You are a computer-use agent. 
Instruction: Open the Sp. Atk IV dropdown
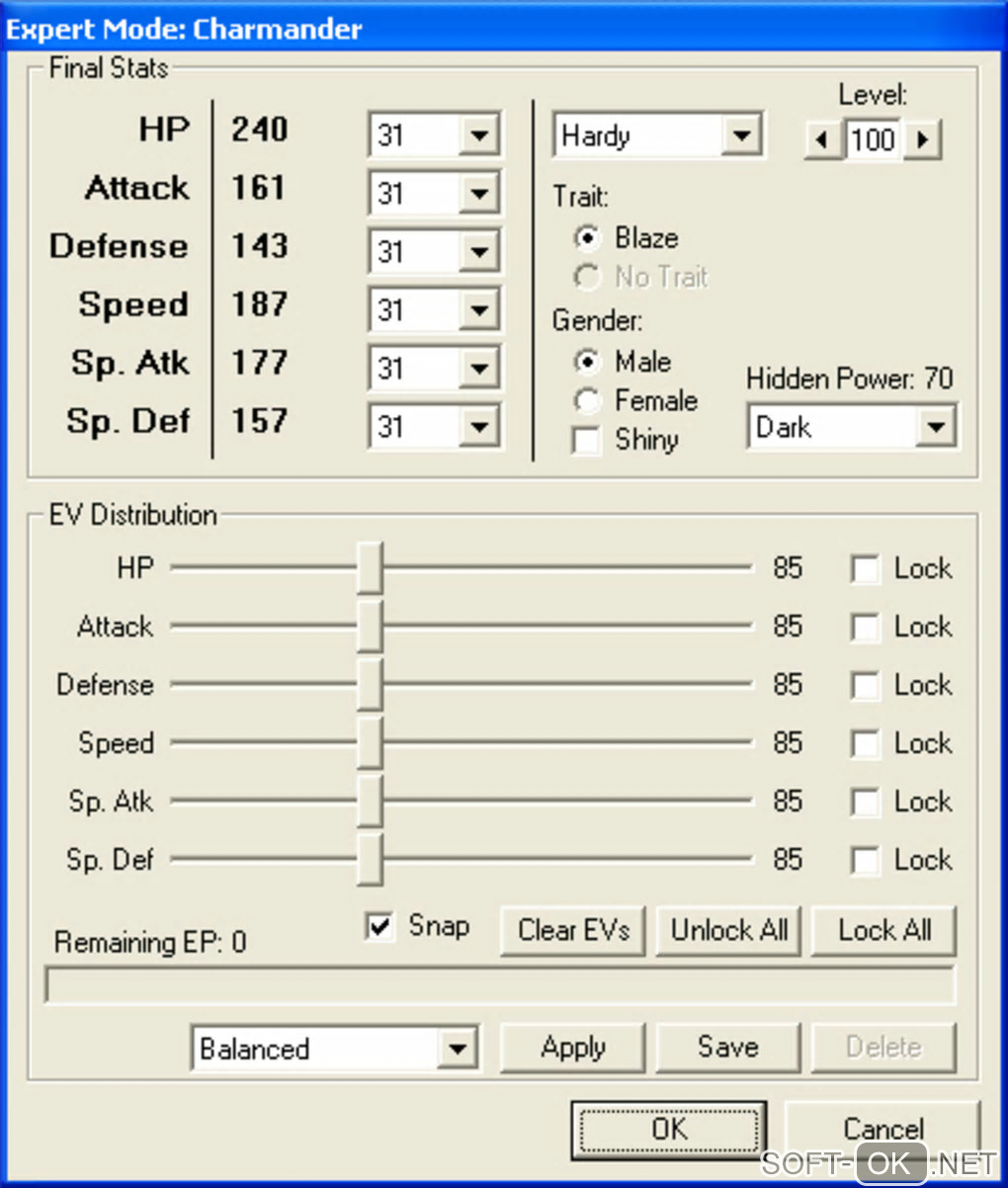478,369
